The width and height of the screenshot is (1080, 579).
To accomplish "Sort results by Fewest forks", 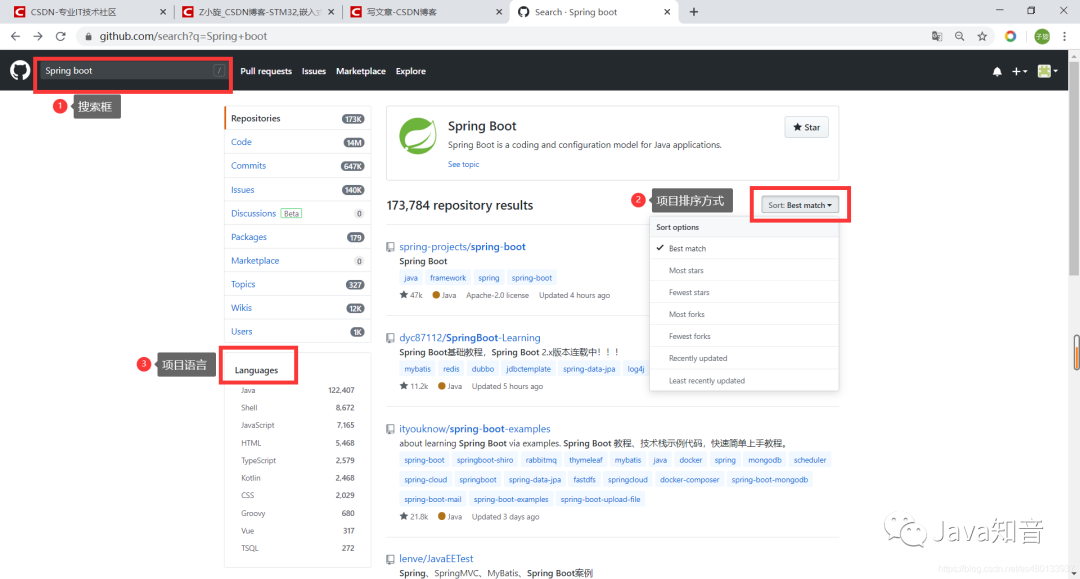I will point(744,337).
